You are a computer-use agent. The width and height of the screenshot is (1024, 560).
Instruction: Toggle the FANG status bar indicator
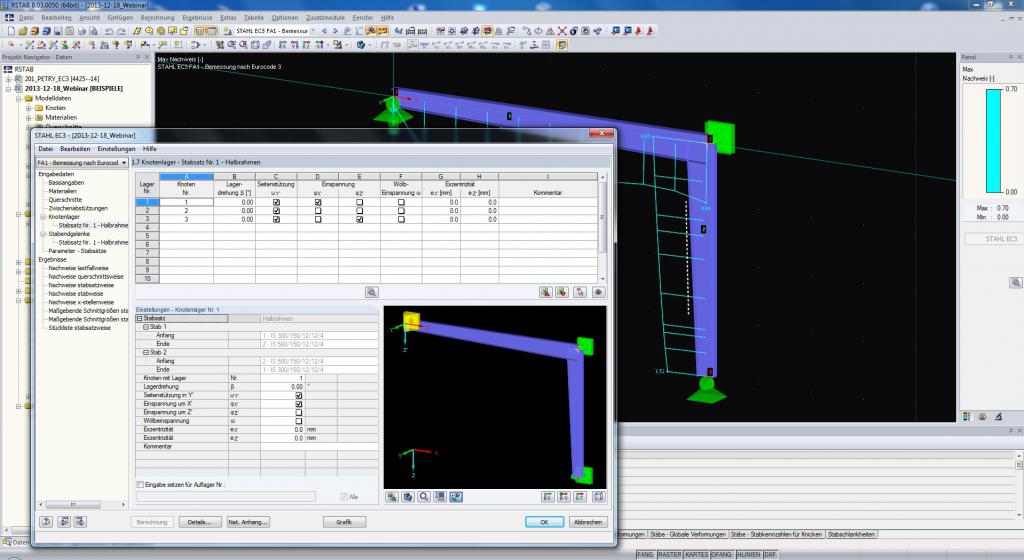[x=645, y=554]
